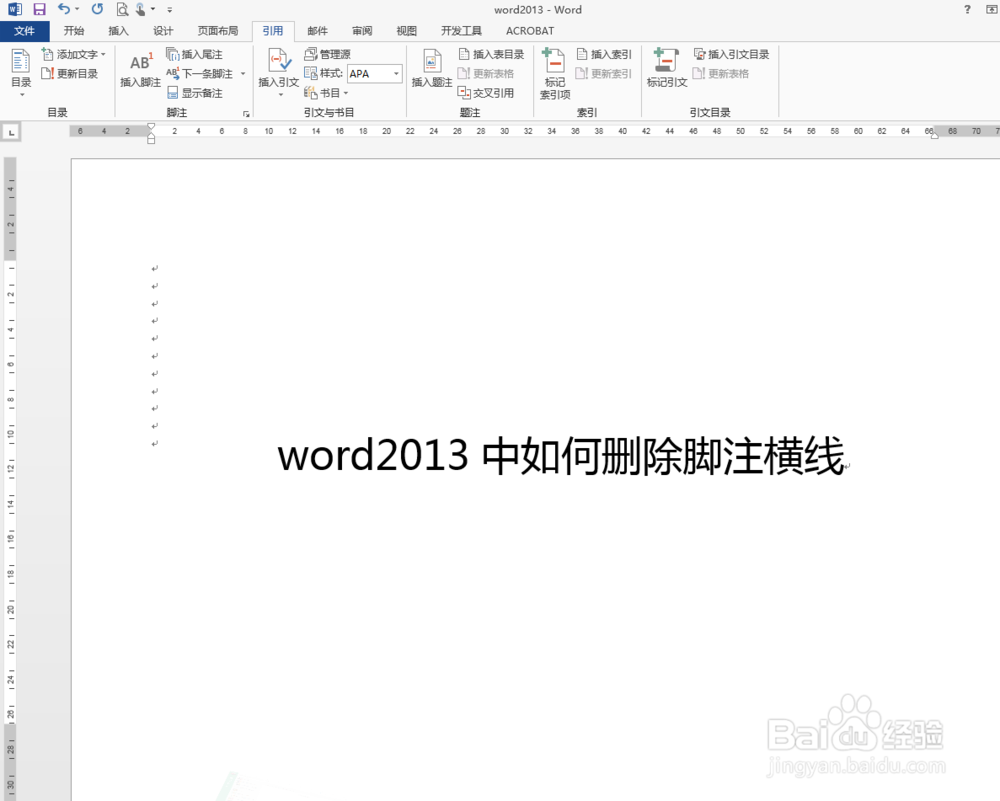Switch to the Design (设计) tab

pos(163,31)
